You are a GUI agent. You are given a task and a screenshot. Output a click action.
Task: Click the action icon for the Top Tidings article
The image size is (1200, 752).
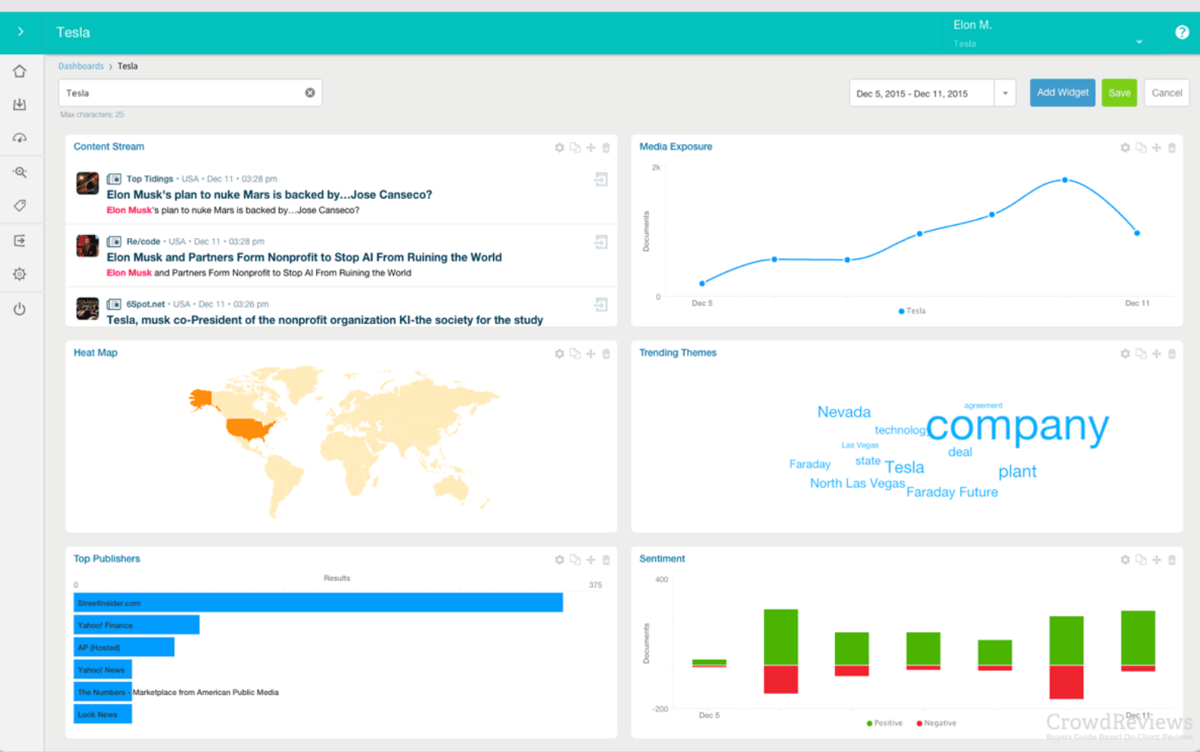pyautogui.click(x=601, y=179)
